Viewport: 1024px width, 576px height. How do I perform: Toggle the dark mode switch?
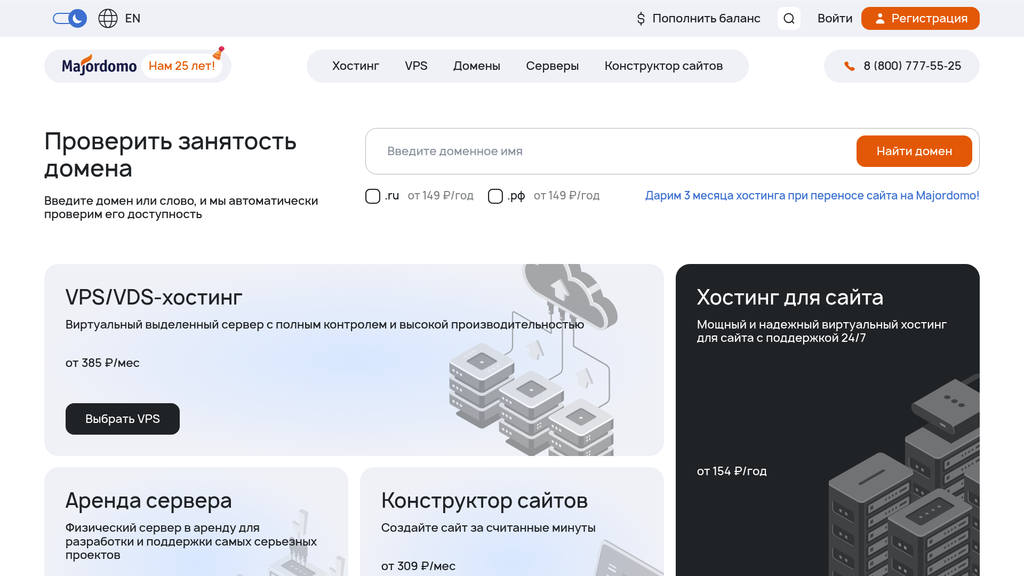coord(68,18)
